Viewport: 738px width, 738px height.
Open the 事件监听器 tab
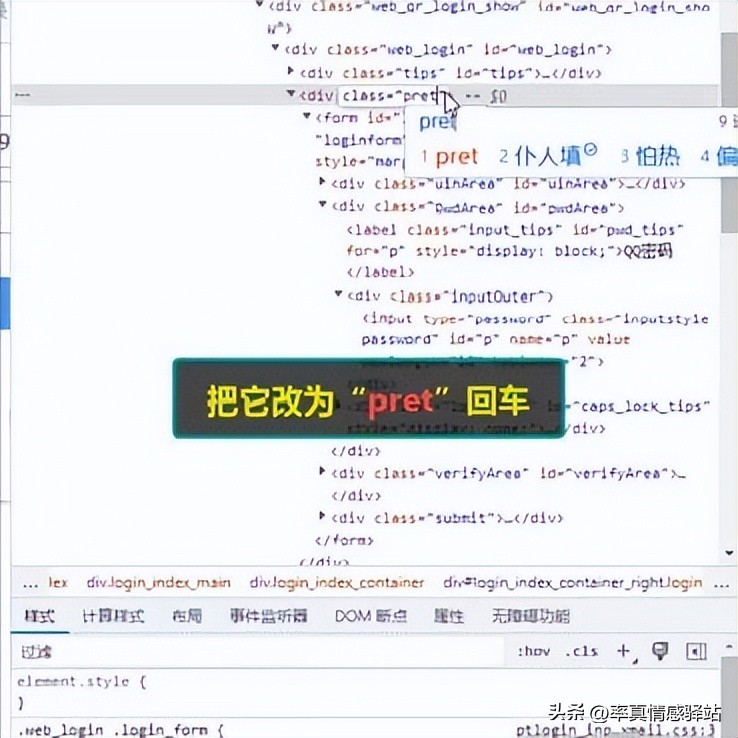point(269,616)
